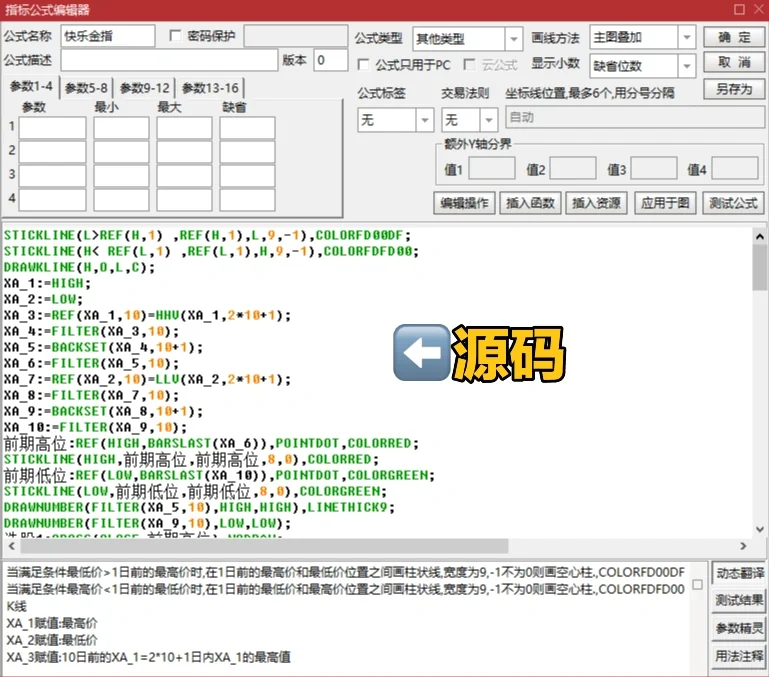Click XA_2赋值:最低价 translation line
Screen dimensions: 769x677
pyautogui.click(x=52, y=640)
